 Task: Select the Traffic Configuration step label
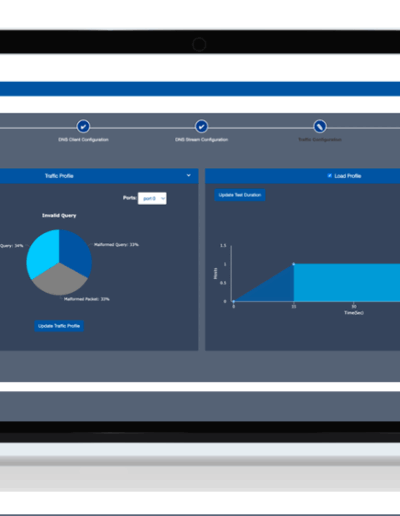320,140
